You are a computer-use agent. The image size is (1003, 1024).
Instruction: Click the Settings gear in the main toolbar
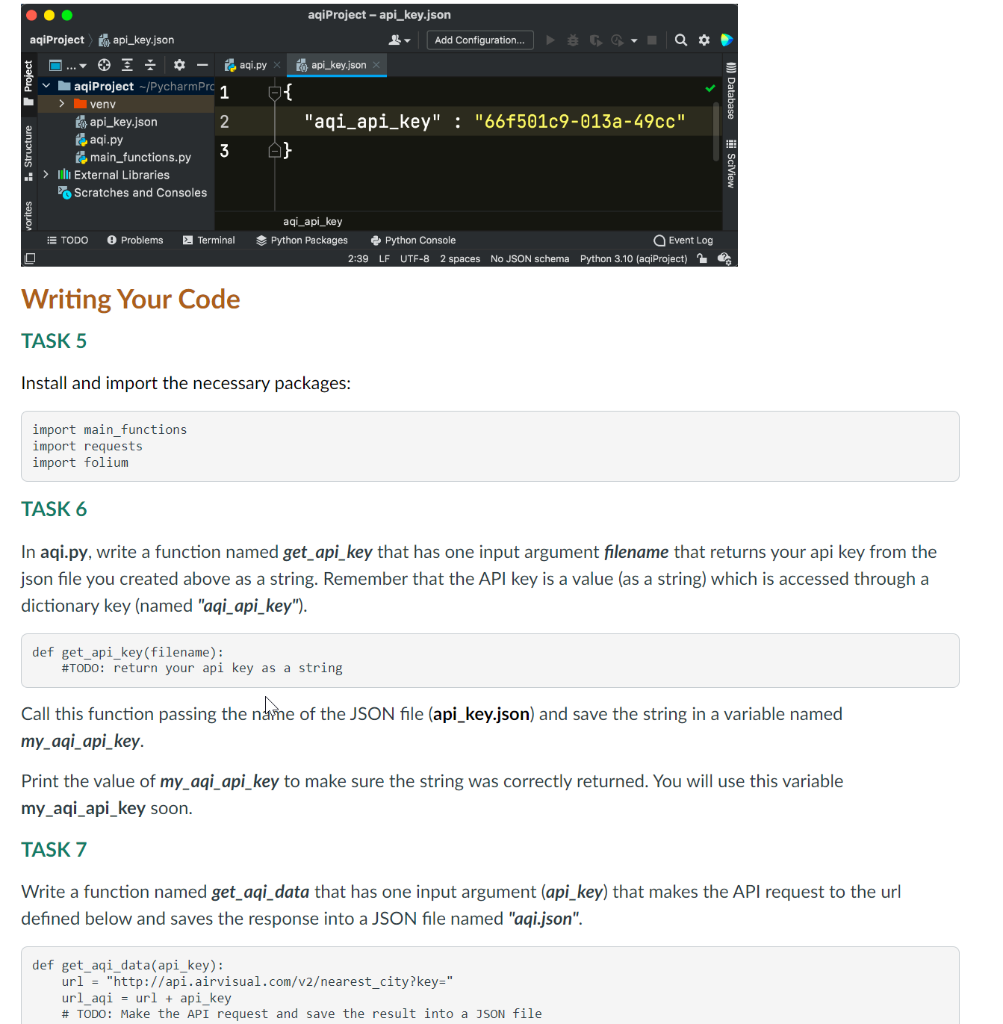point(704,40)
